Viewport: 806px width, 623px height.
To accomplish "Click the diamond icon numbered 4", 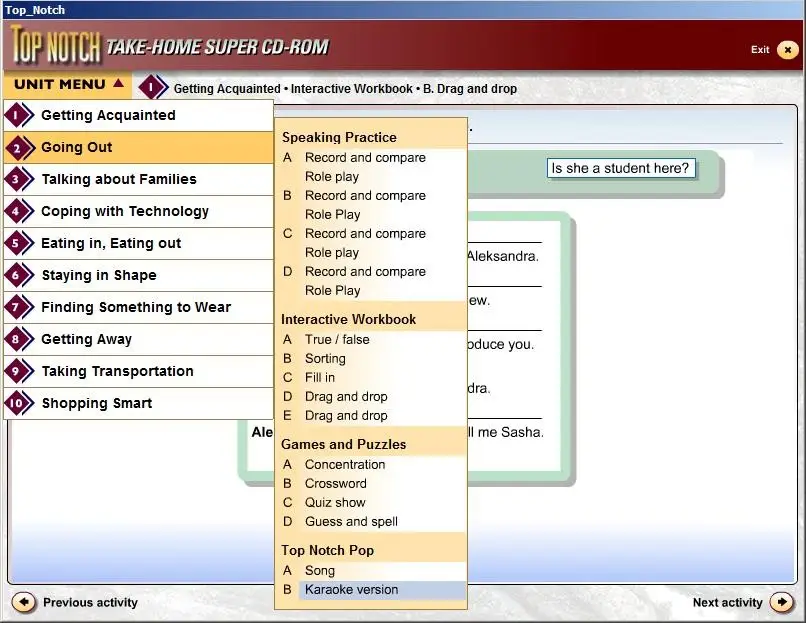I will click(x=19, y=211).
